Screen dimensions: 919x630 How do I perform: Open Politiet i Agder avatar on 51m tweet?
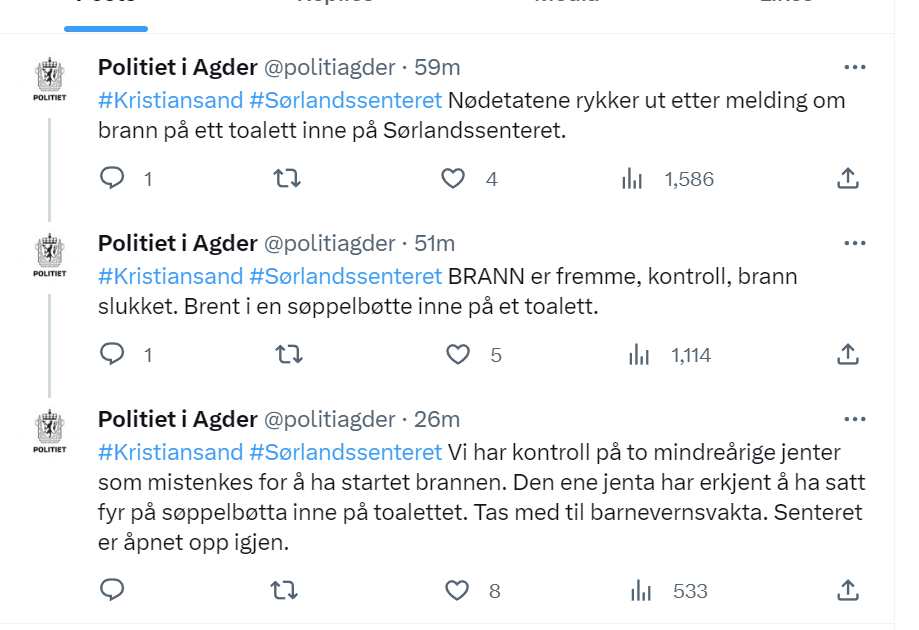coord(50,255)
